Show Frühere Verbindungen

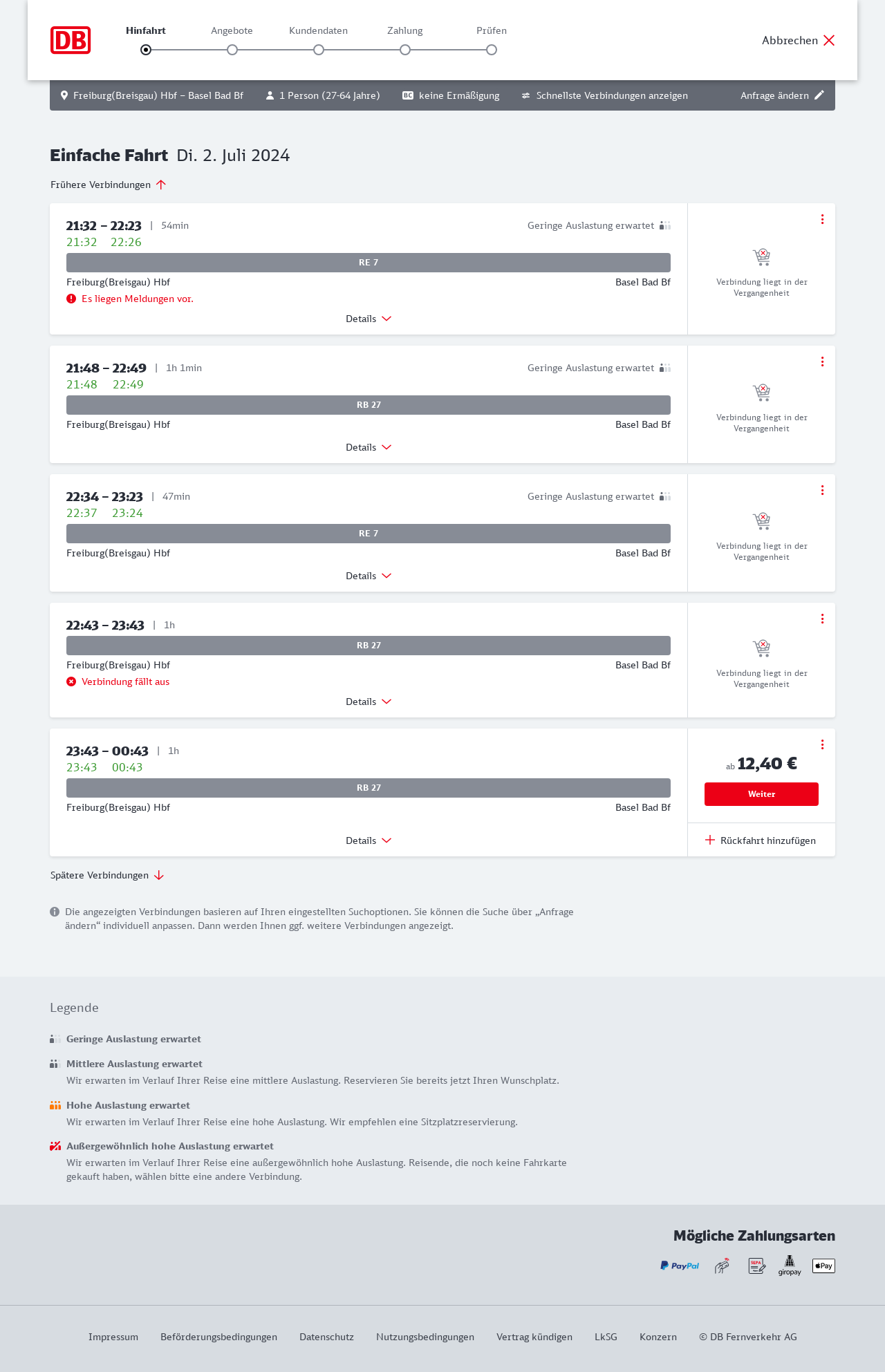109,185
